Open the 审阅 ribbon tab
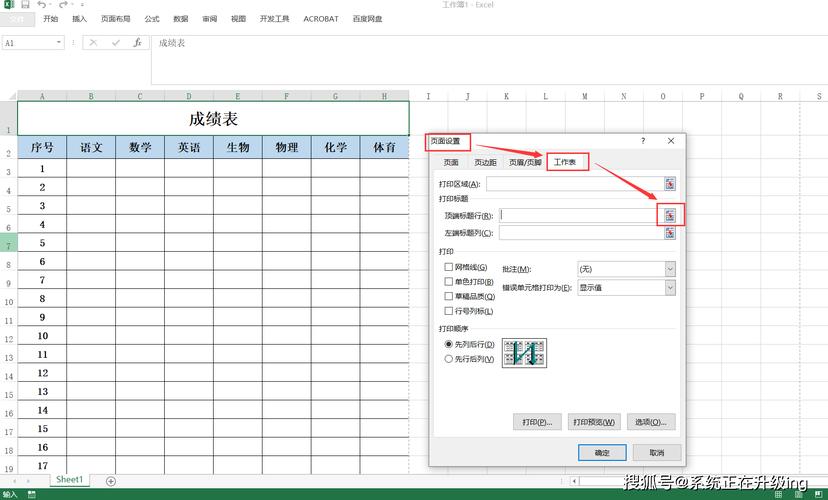The image size is (828, 500). point(210,19)
